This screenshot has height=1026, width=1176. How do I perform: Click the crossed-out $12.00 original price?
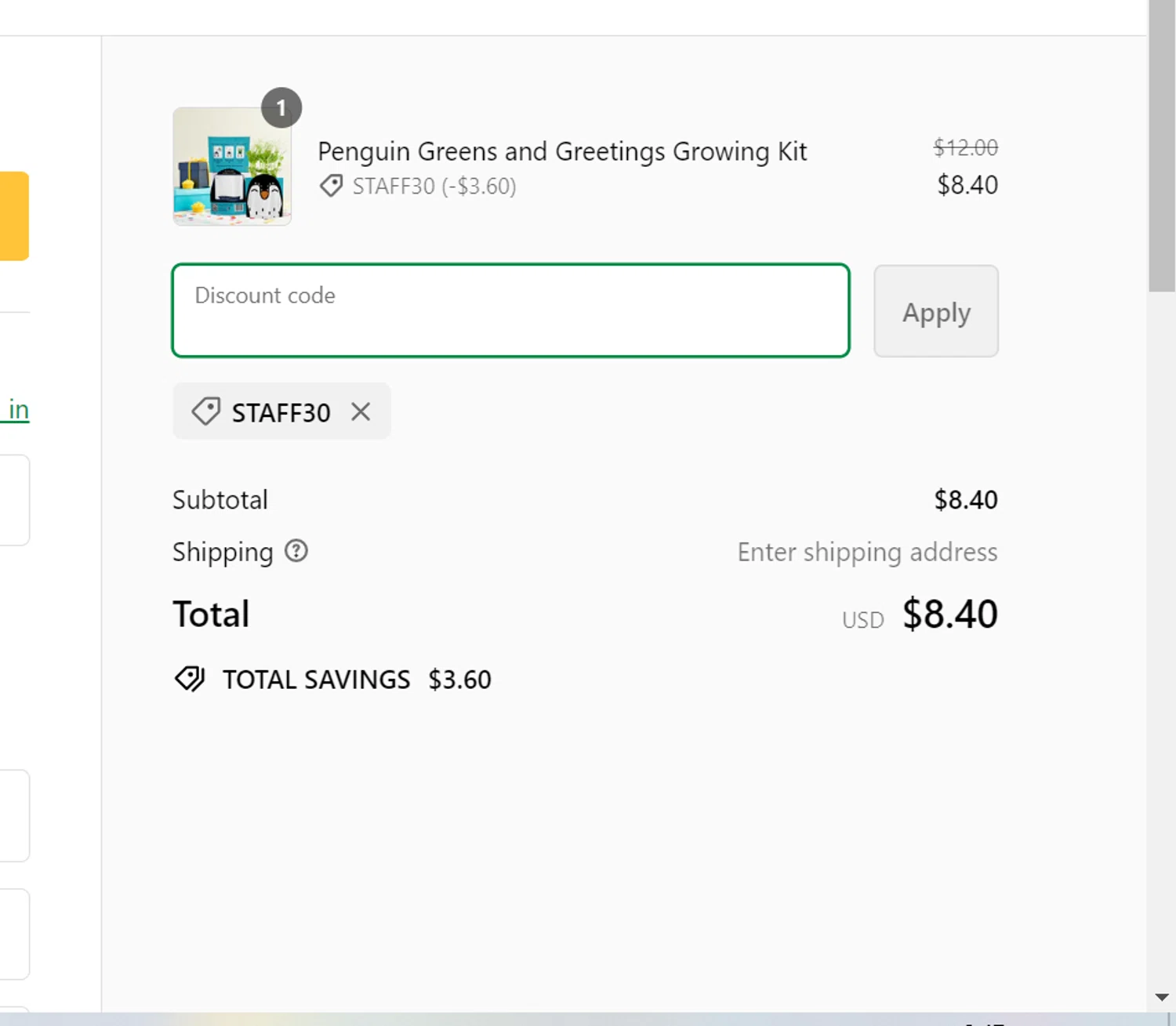click(965, 147)
